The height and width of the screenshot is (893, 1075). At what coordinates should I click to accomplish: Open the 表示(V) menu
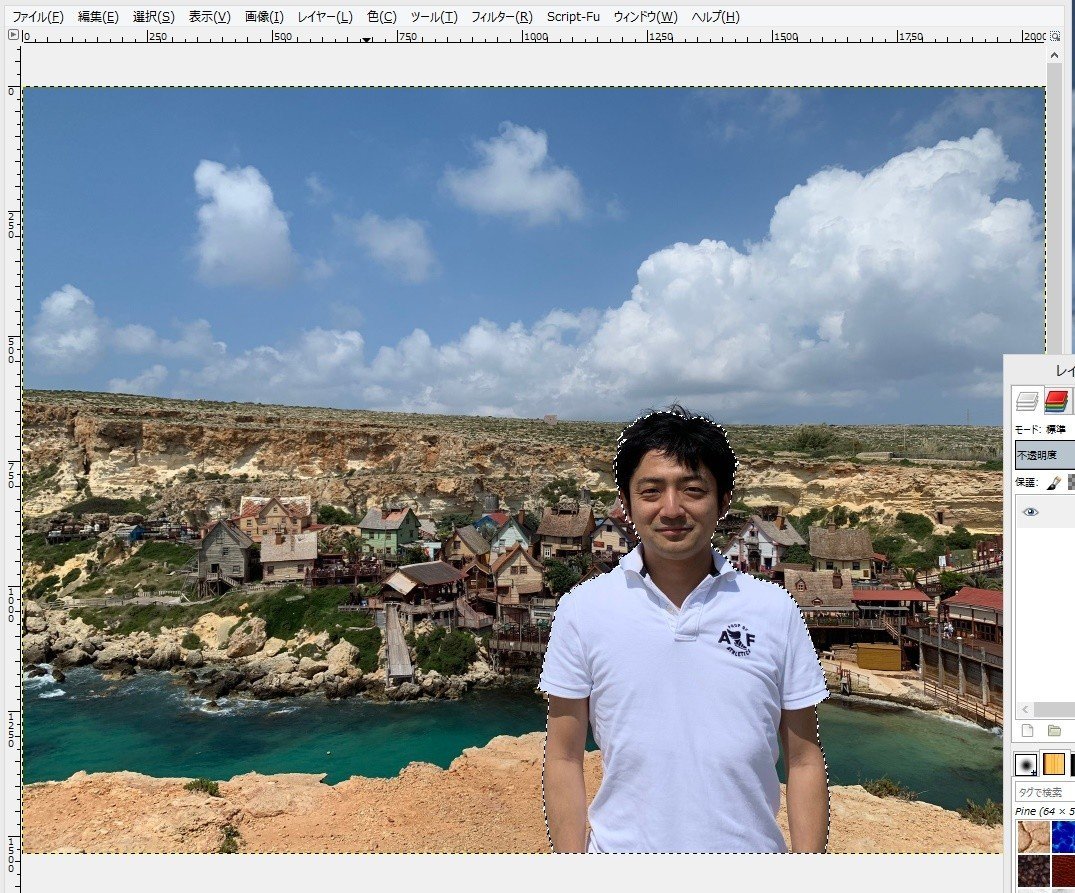[209, 16]
